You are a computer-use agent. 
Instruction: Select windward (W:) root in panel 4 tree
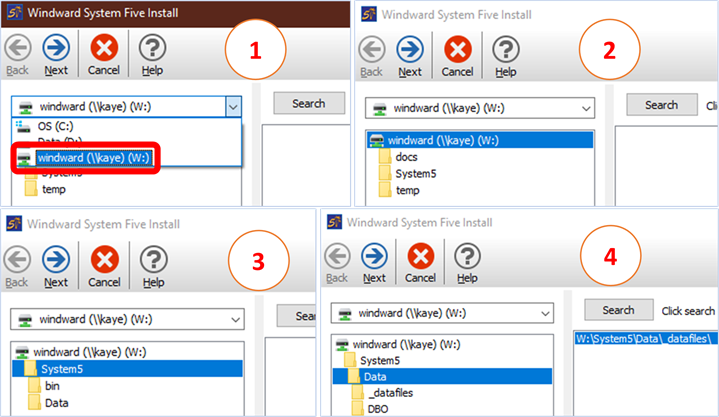click(406, 345)
